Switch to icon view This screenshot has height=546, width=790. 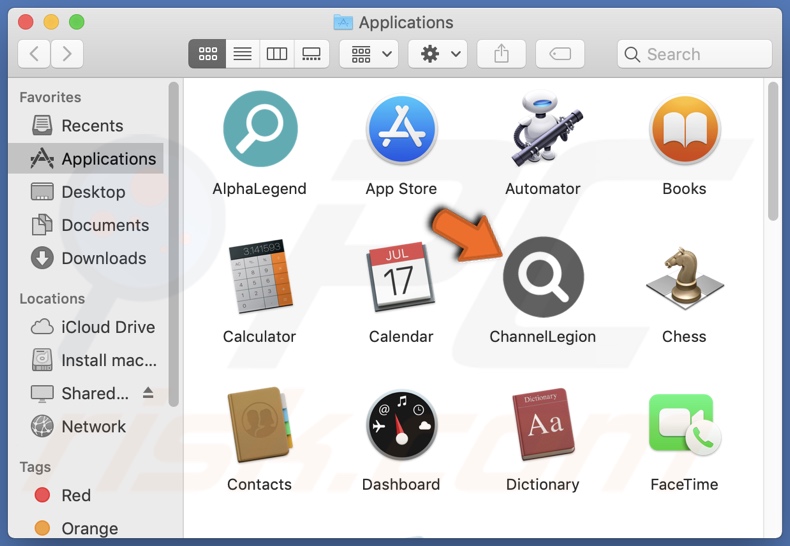pos(207,54)
